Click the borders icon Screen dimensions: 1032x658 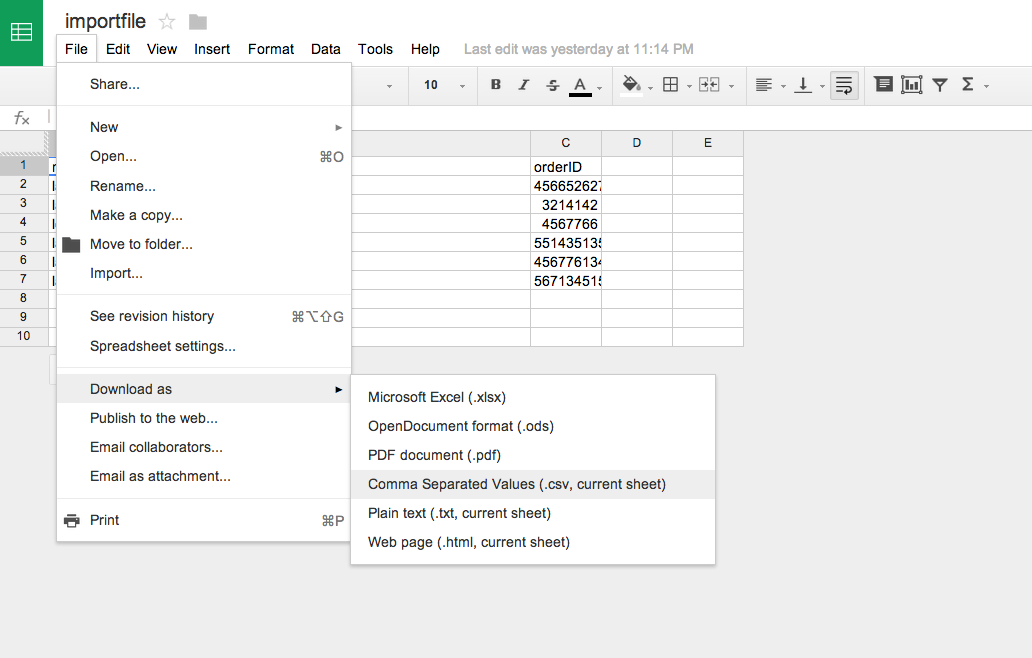pos(671,84)
